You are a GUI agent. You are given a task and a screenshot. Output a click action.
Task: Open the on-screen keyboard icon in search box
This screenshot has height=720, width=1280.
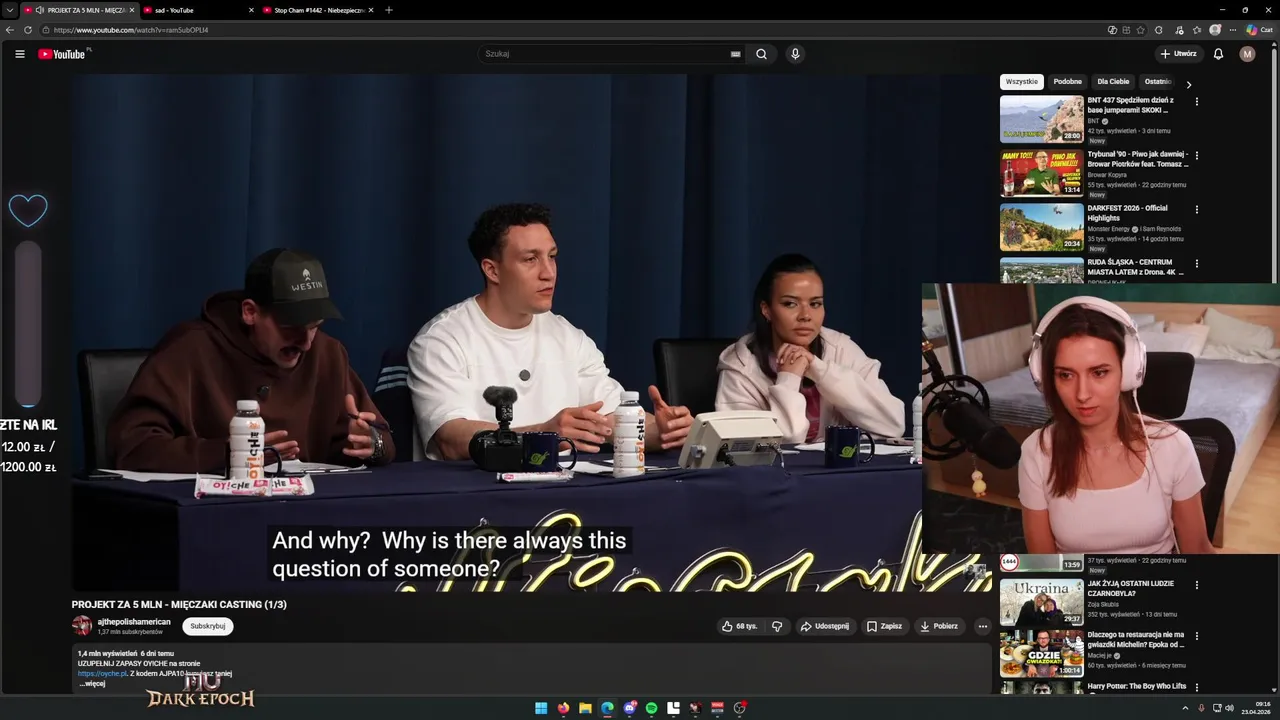(735, 54)
